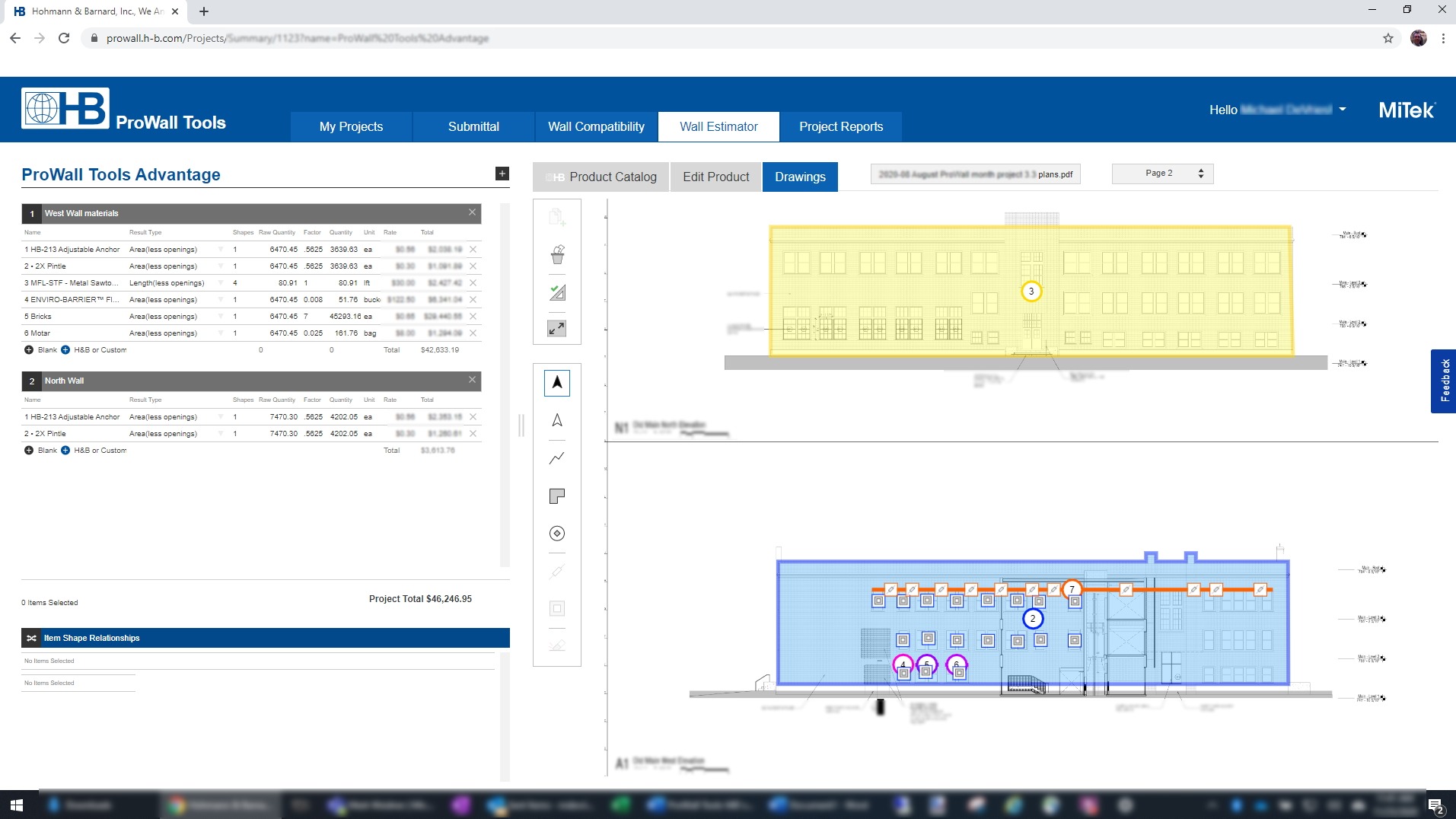Open a new browser tab
1456x819 pixels.
[204, 11]
